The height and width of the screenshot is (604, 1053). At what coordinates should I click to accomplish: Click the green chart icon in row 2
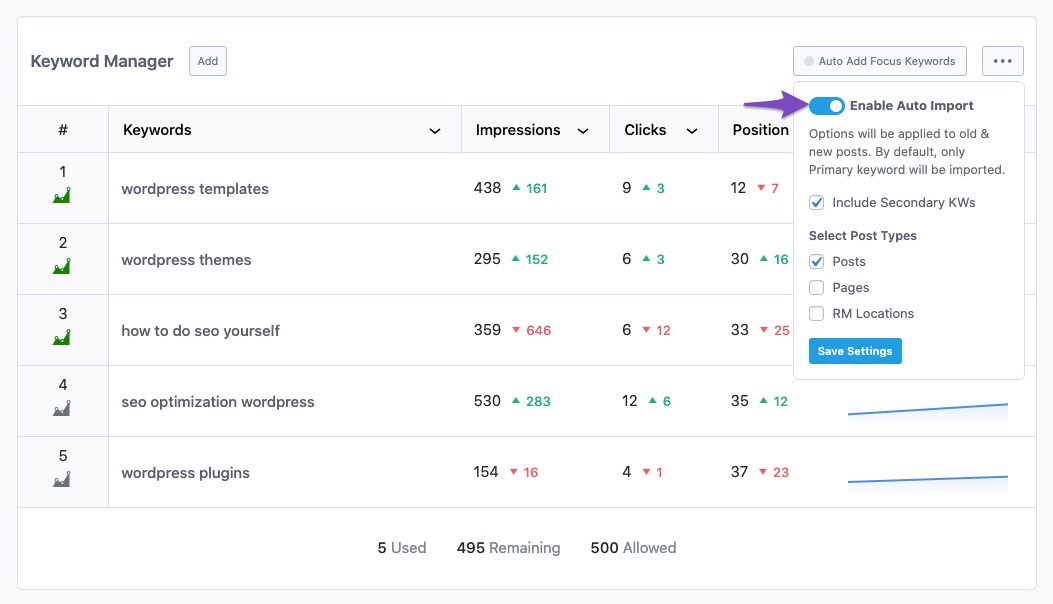[x=62, y=267]
